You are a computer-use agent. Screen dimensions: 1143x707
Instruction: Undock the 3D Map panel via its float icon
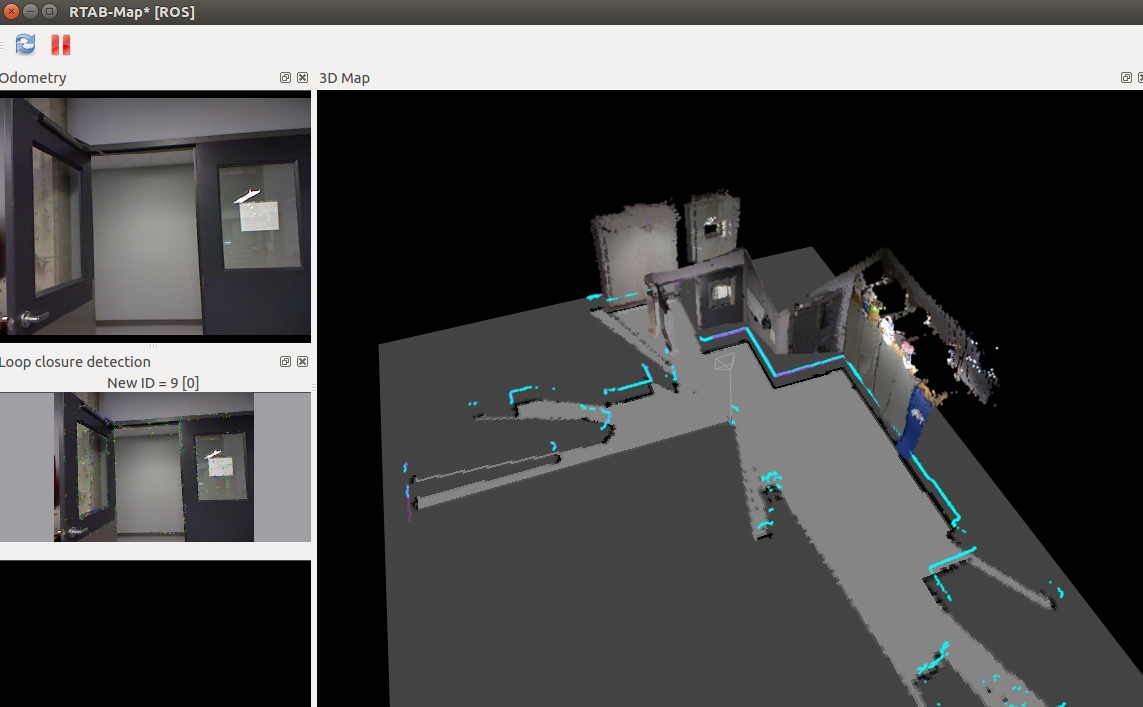pos(1126,77)
